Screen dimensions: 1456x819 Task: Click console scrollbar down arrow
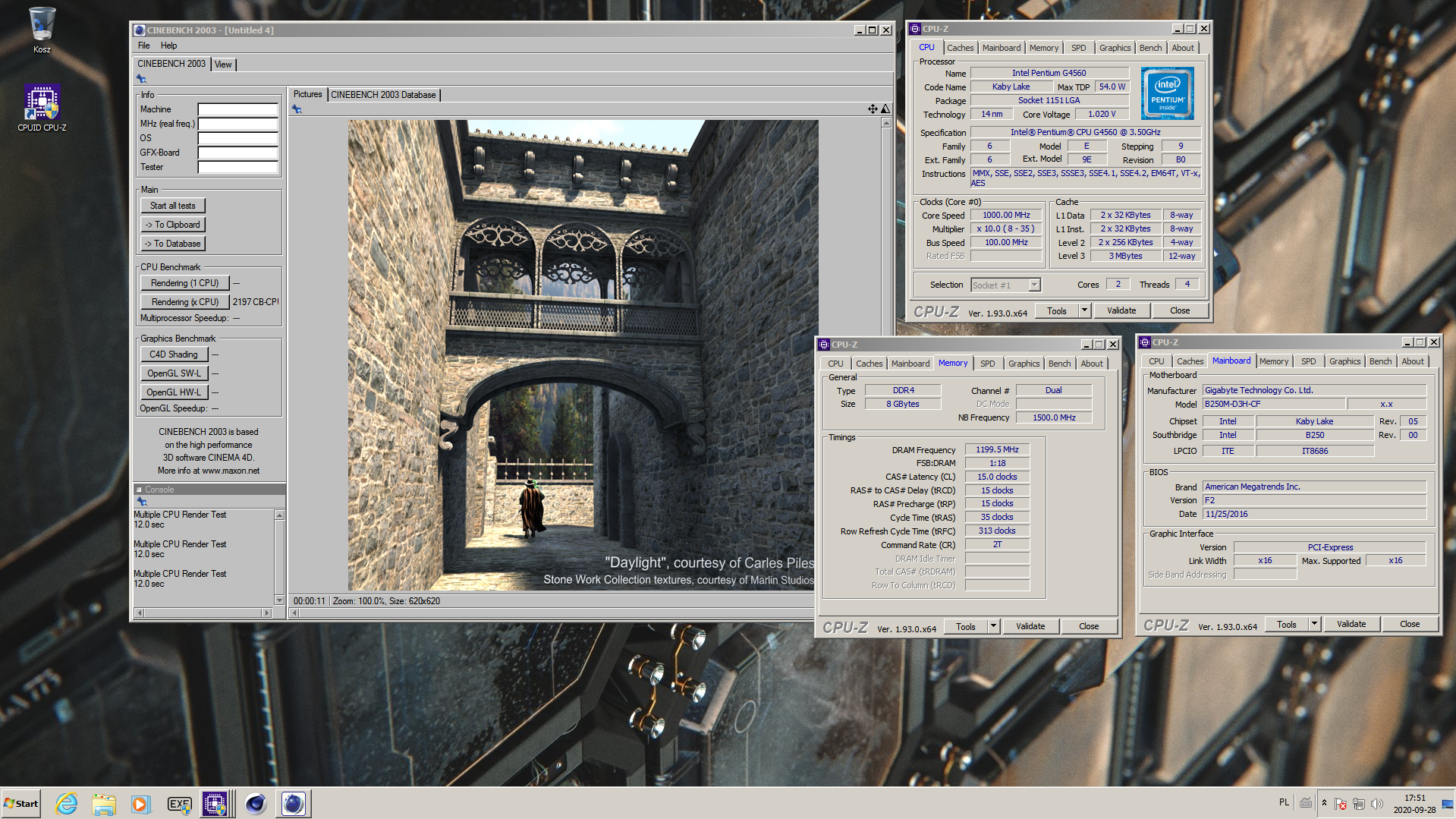tap(279, 600)
